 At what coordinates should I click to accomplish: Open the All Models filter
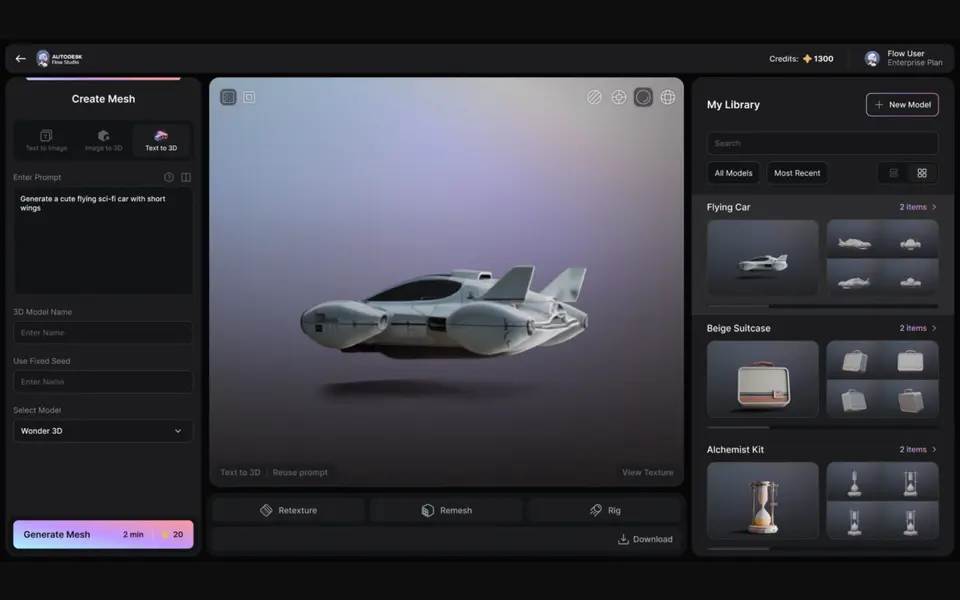[733, 173]
